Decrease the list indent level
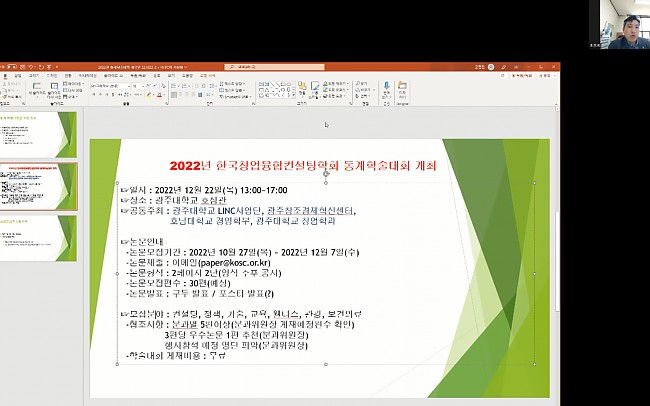Image resolution: width=650 pixels, height=406 pixels. (x=197, y=86)
